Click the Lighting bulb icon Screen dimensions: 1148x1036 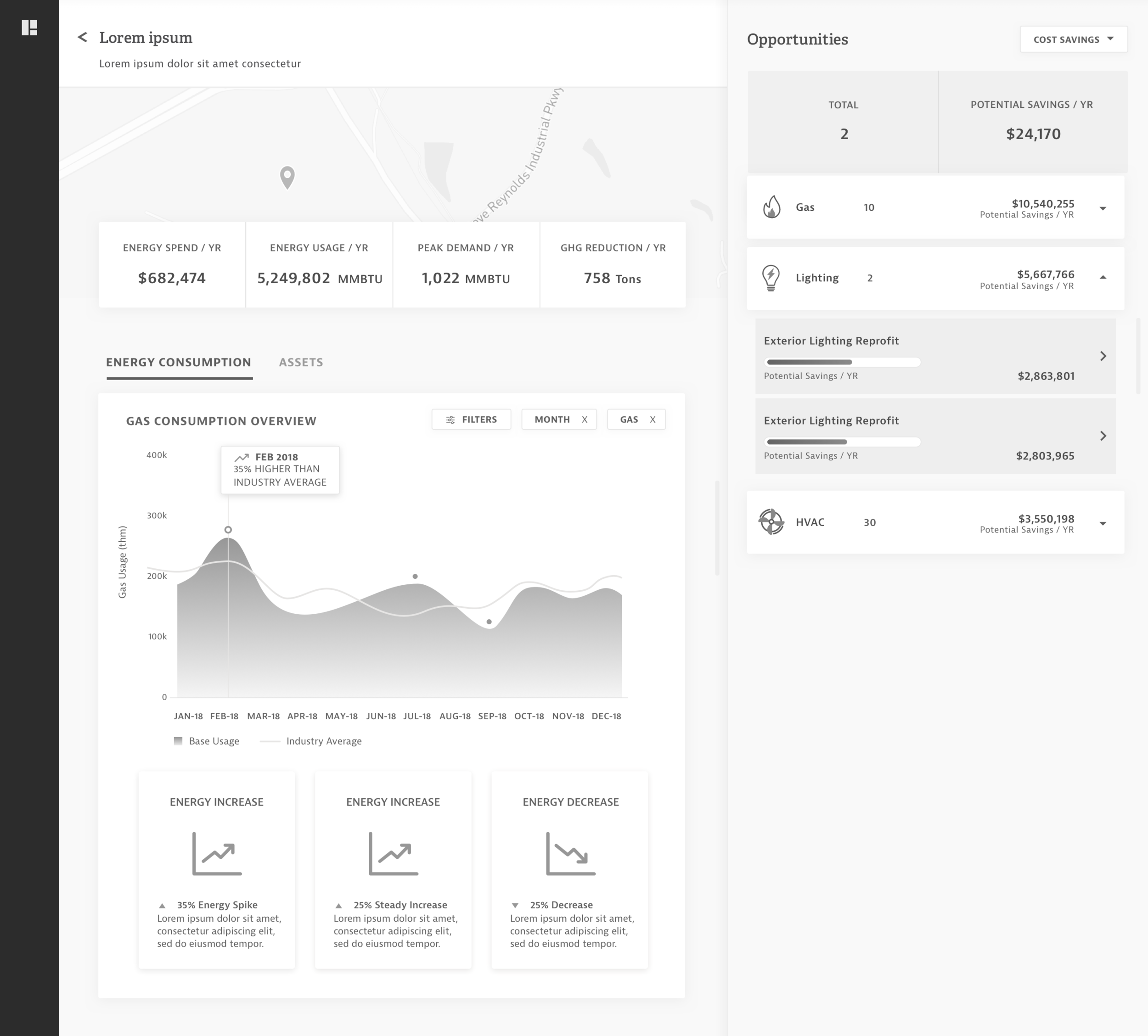[771, 278]
